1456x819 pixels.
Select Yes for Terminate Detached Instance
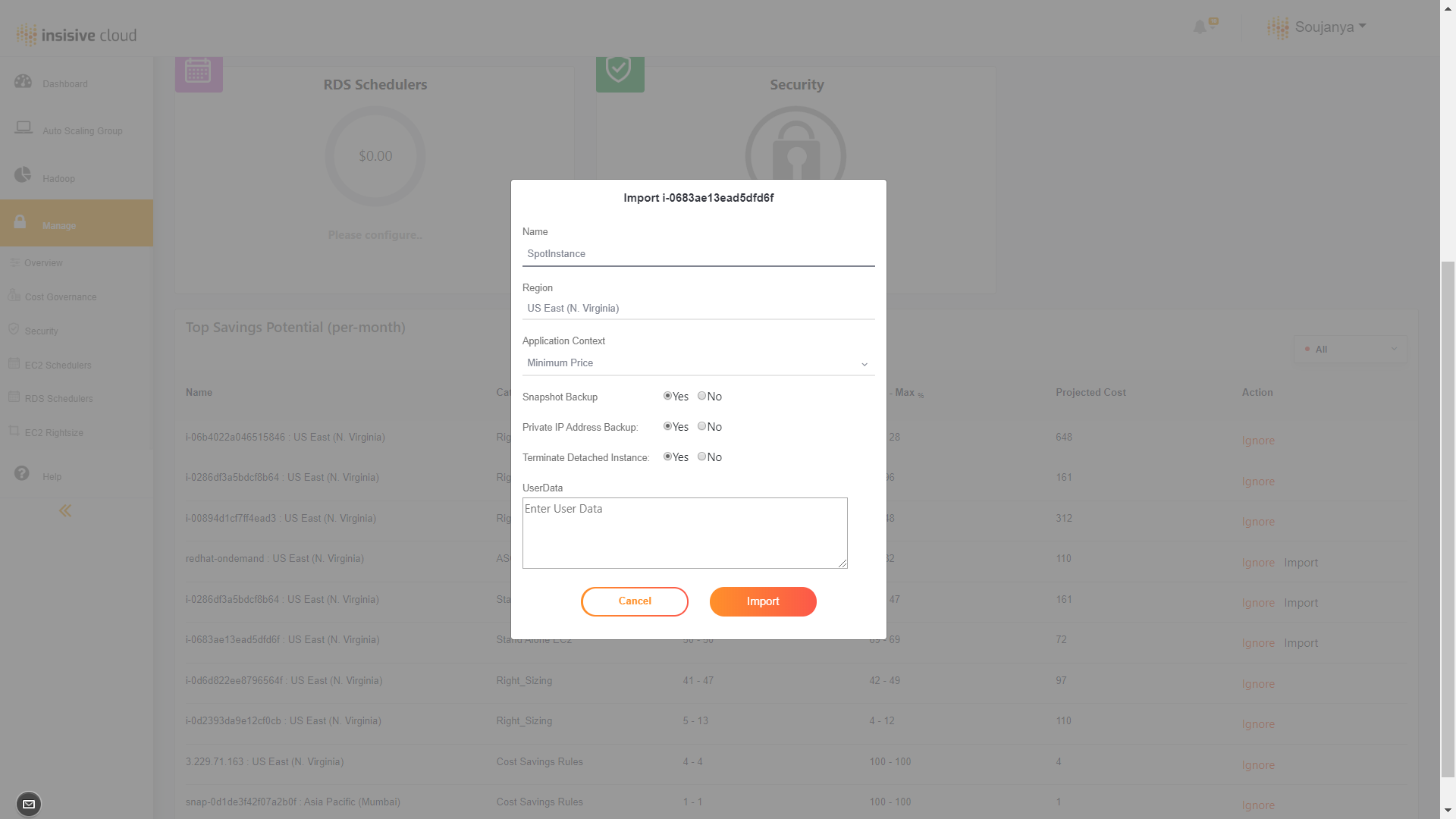point(667,457)
